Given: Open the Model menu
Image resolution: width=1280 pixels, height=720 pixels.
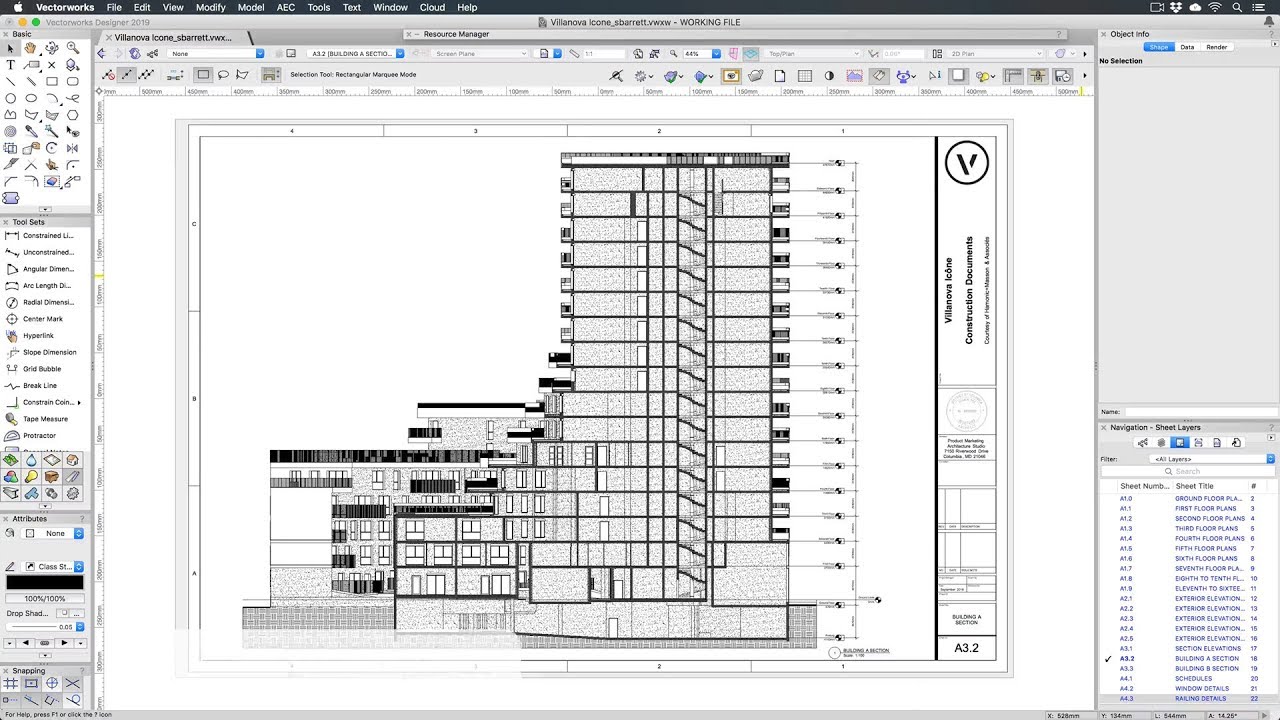Looking at the screenshot, I should [x=250, y=7].
